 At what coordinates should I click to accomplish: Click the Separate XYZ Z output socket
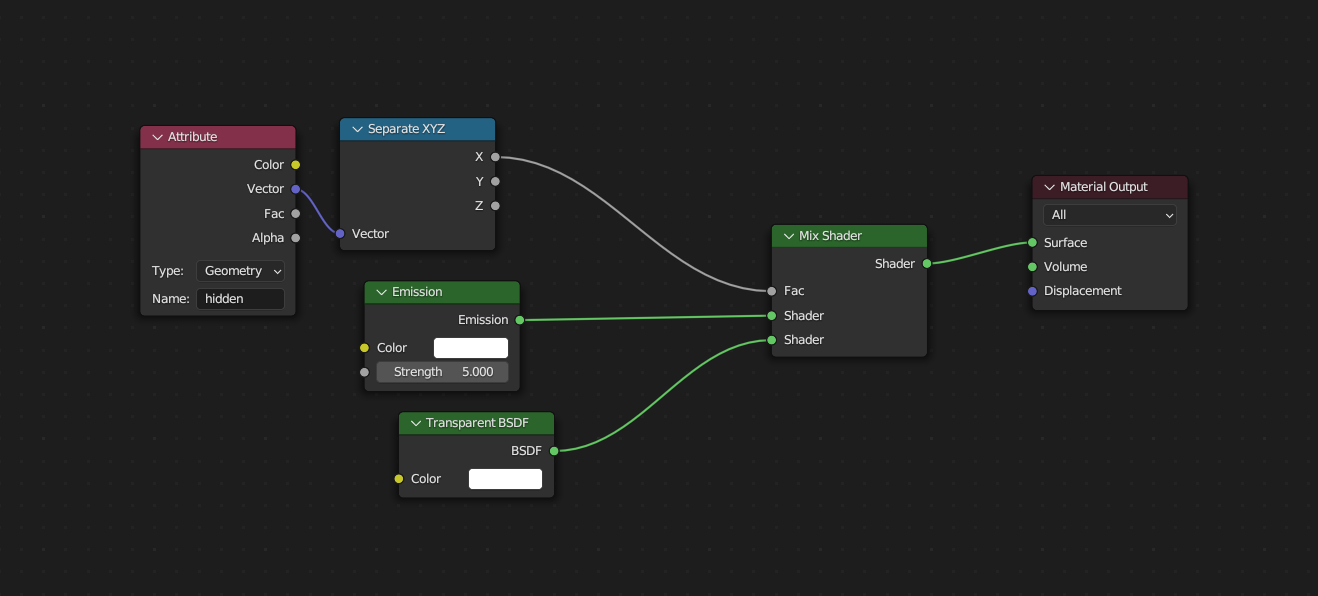[495, 206]
